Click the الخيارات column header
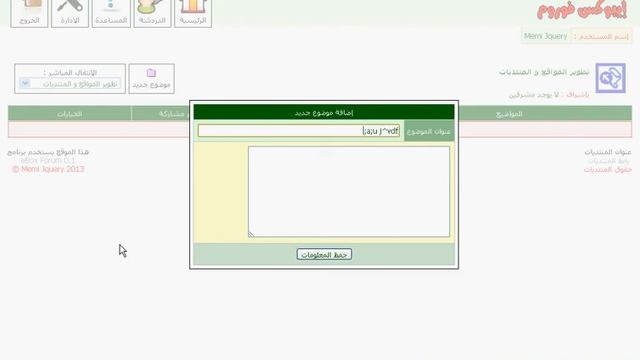640x360 pixels. (x=69, y=114)
